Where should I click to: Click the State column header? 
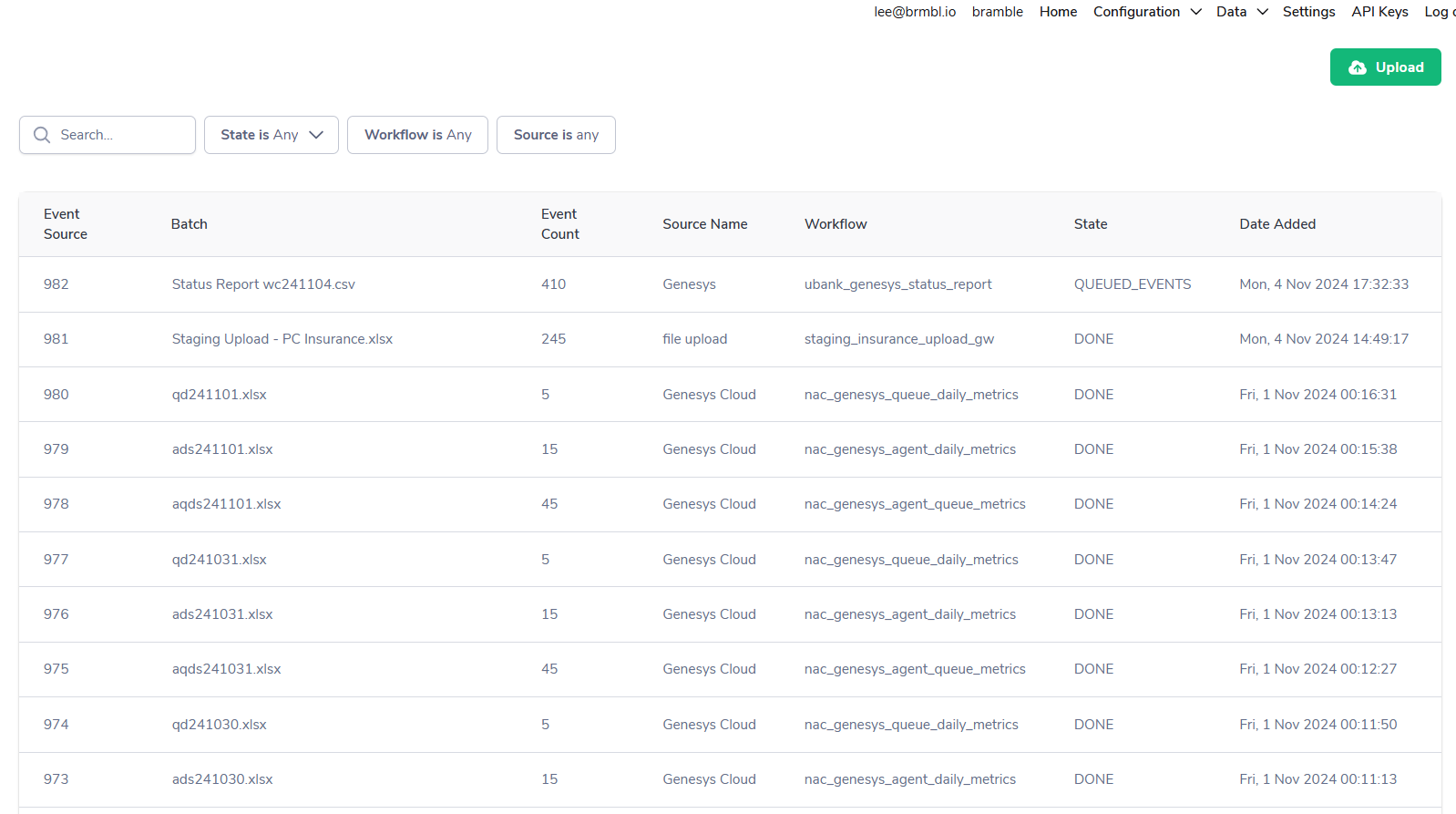point(1091,224)
